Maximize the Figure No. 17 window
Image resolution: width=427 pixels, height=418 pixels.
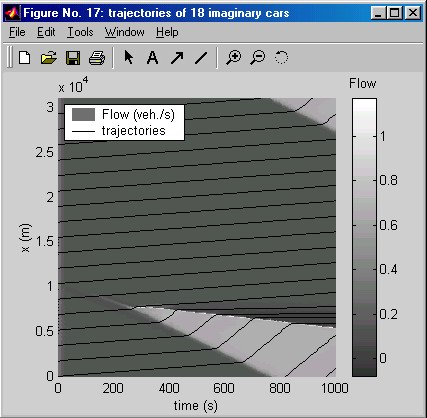coord(395,13)
